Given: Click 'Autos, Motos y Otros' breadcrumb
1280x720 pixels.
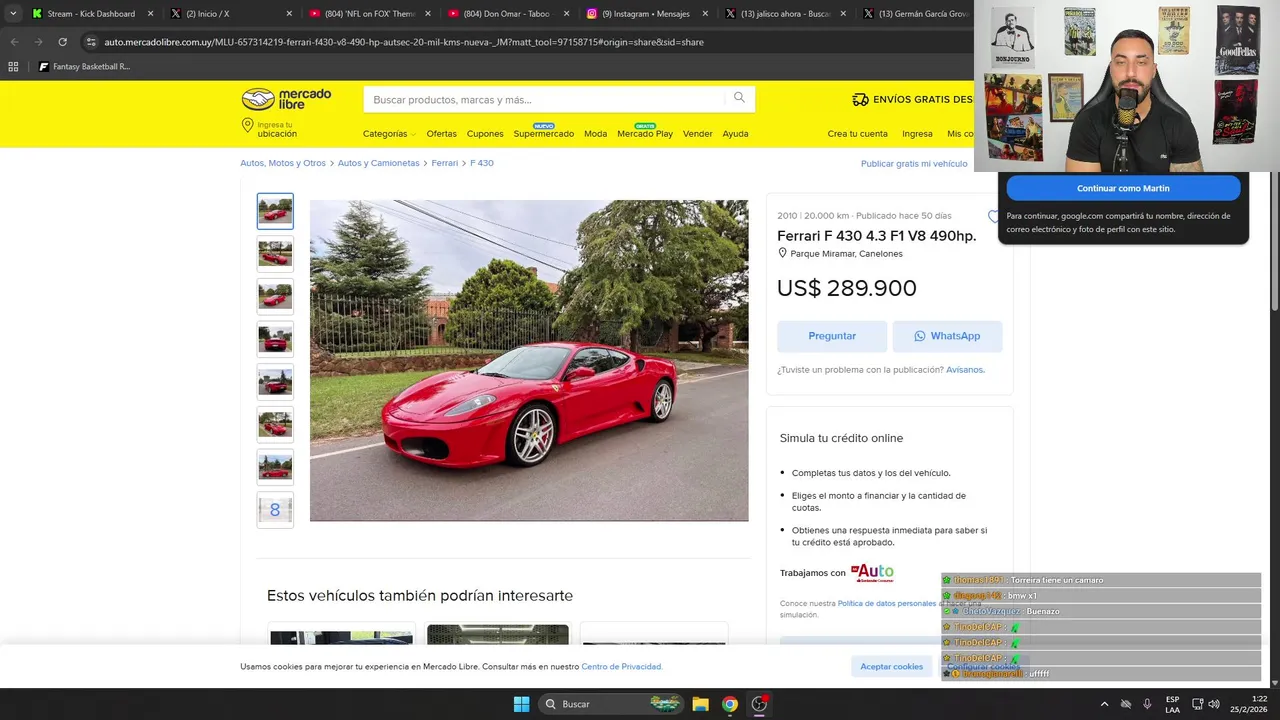Looking at the screenshot, I should 283,163.
